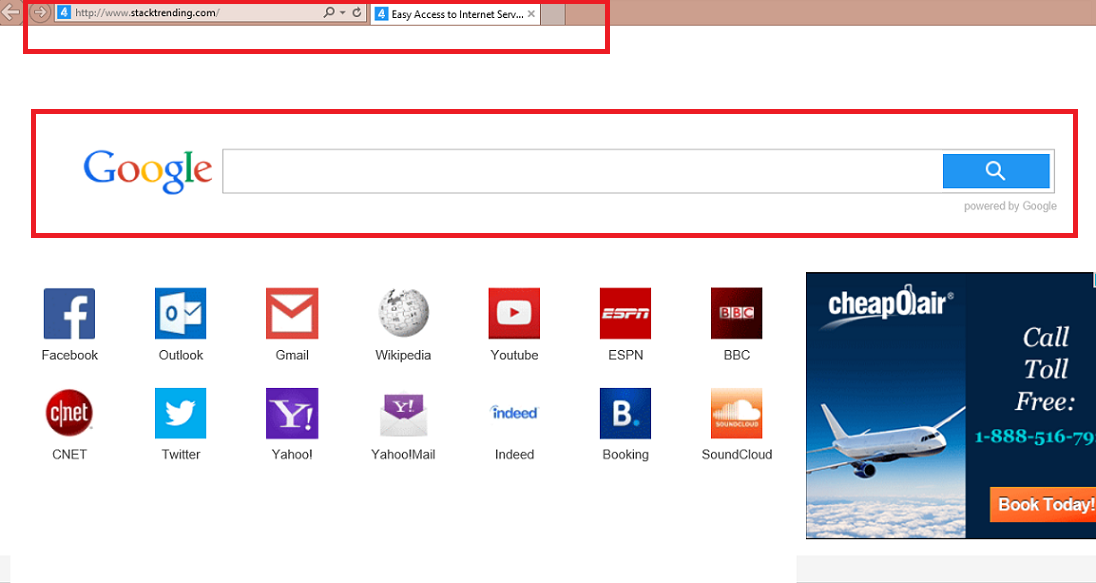
Task: Open the SoundCloud shortcut icon
Action: point(736,413)
